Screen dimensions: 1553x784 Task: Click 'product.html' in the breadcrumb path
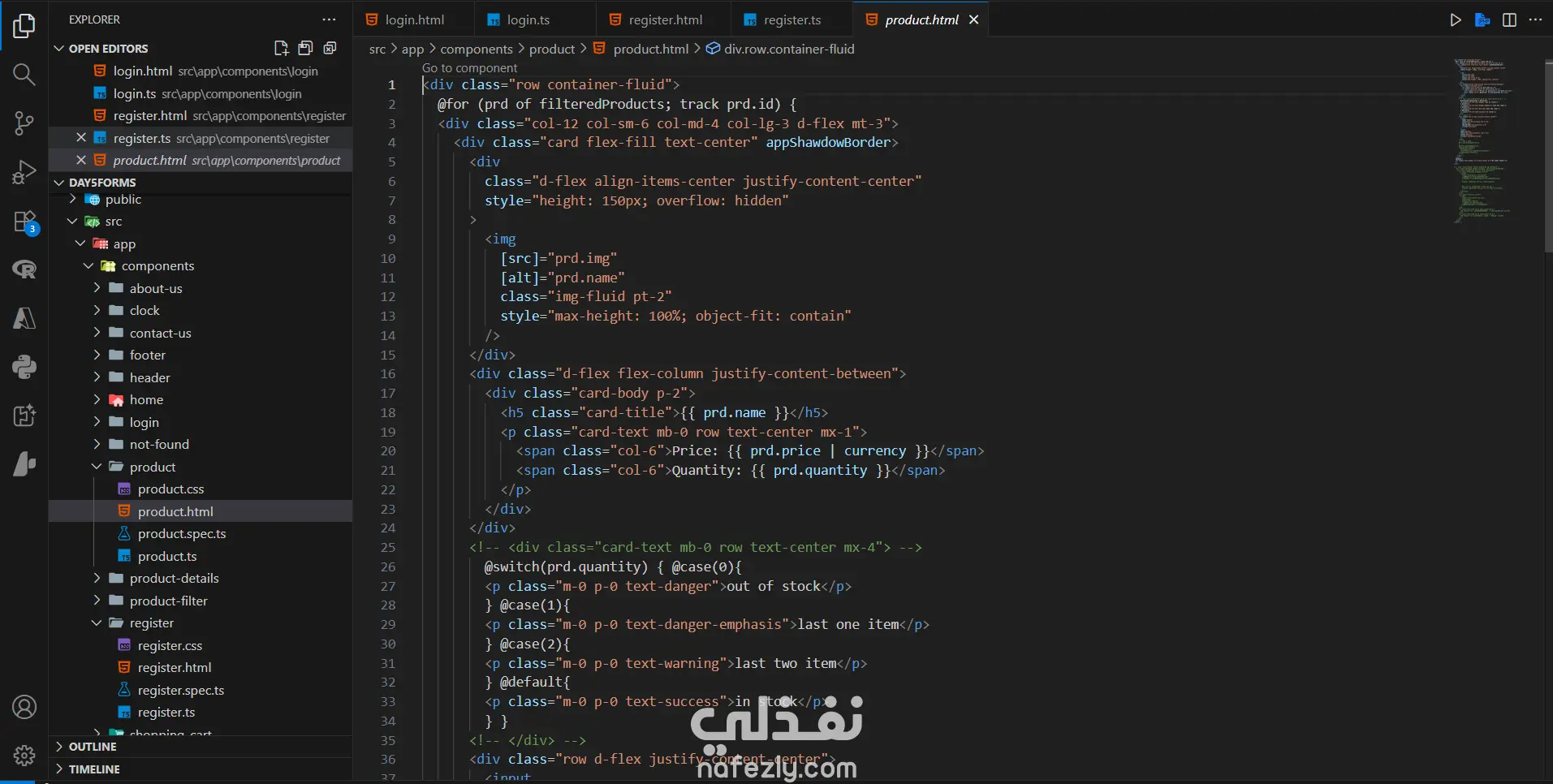(651, 49)
